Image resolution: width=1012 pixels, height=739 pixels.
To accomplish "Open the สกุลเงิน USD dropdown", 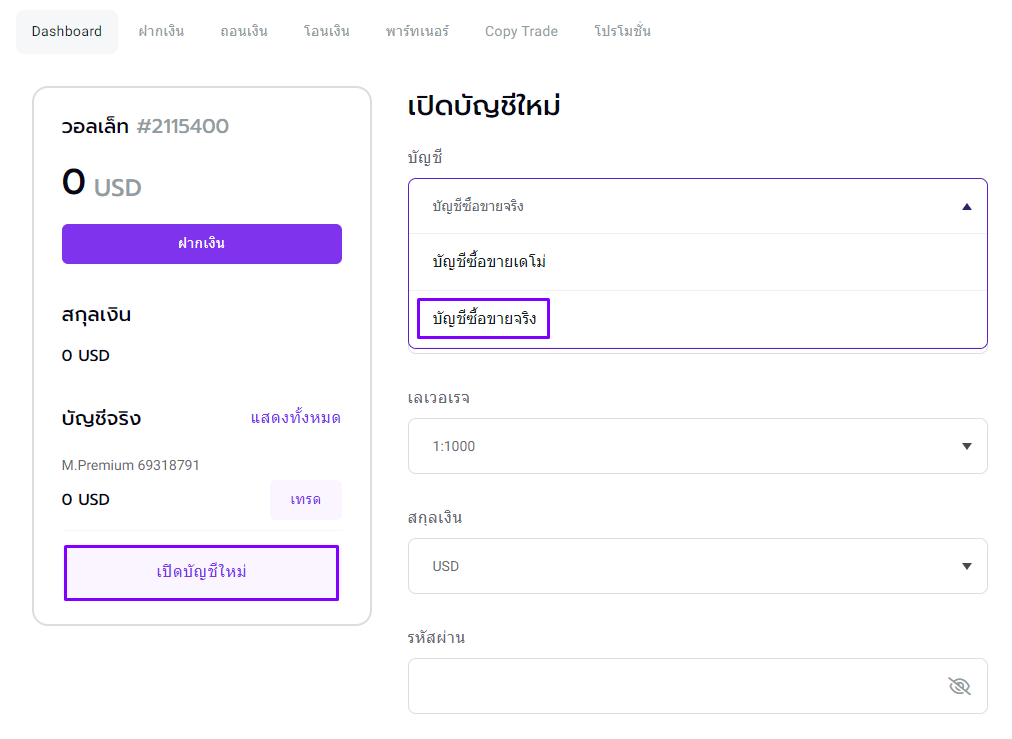I will click(x=698, y=566).
